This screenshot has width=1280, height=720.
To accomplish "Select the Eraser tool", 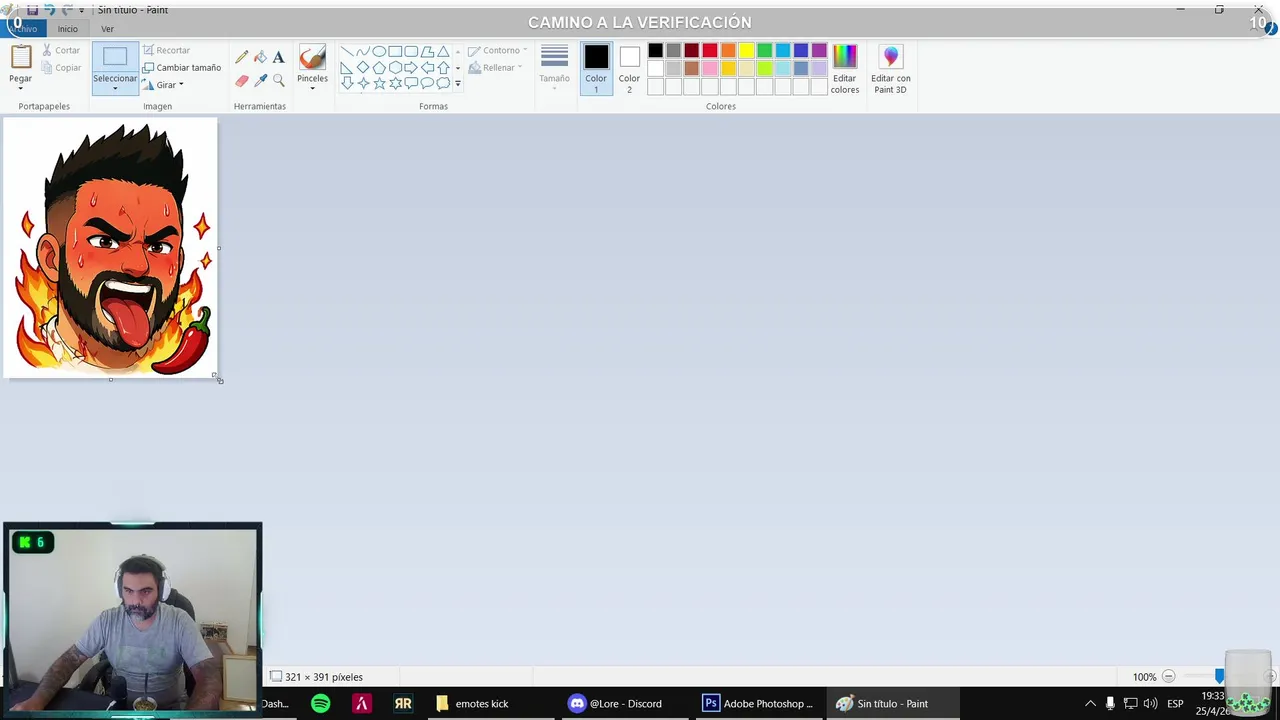I will (x=241, y=80).
